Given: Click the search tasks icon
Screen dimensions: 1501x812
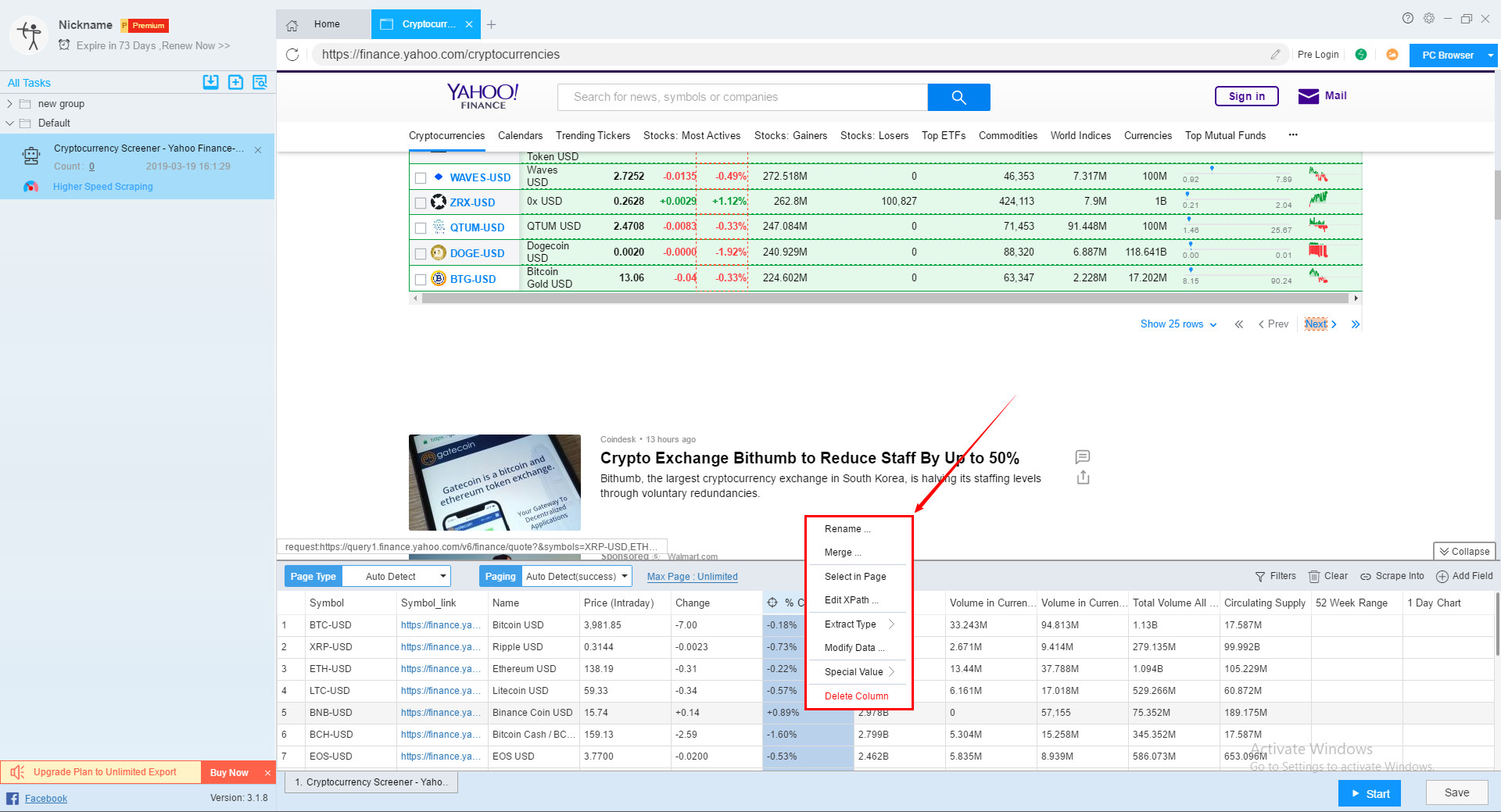Looking at the screenshot, I should (260, 82).
